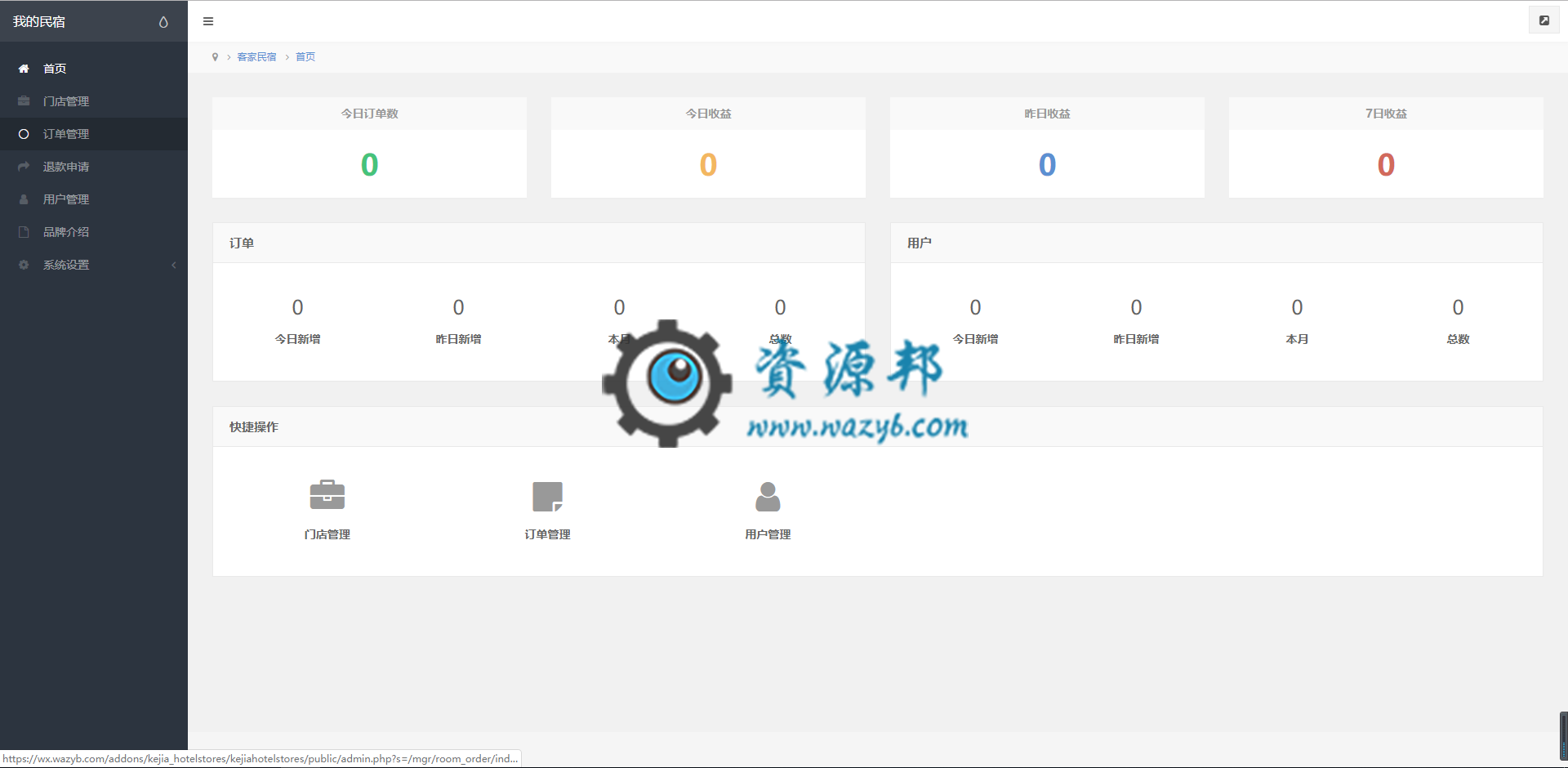Click 昨日新增 in the 订单 panel

pyautogui.click(x=459, y=339)
